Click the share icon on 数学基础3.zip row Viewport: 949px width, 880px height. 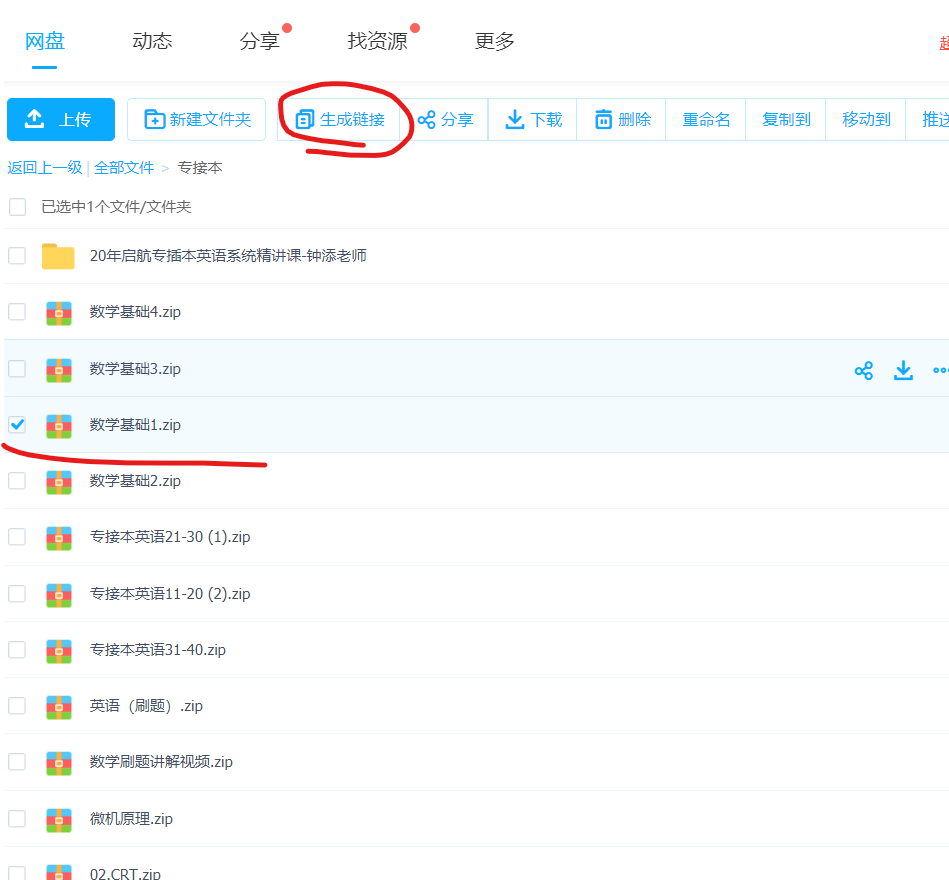click(x=864, y=370)
